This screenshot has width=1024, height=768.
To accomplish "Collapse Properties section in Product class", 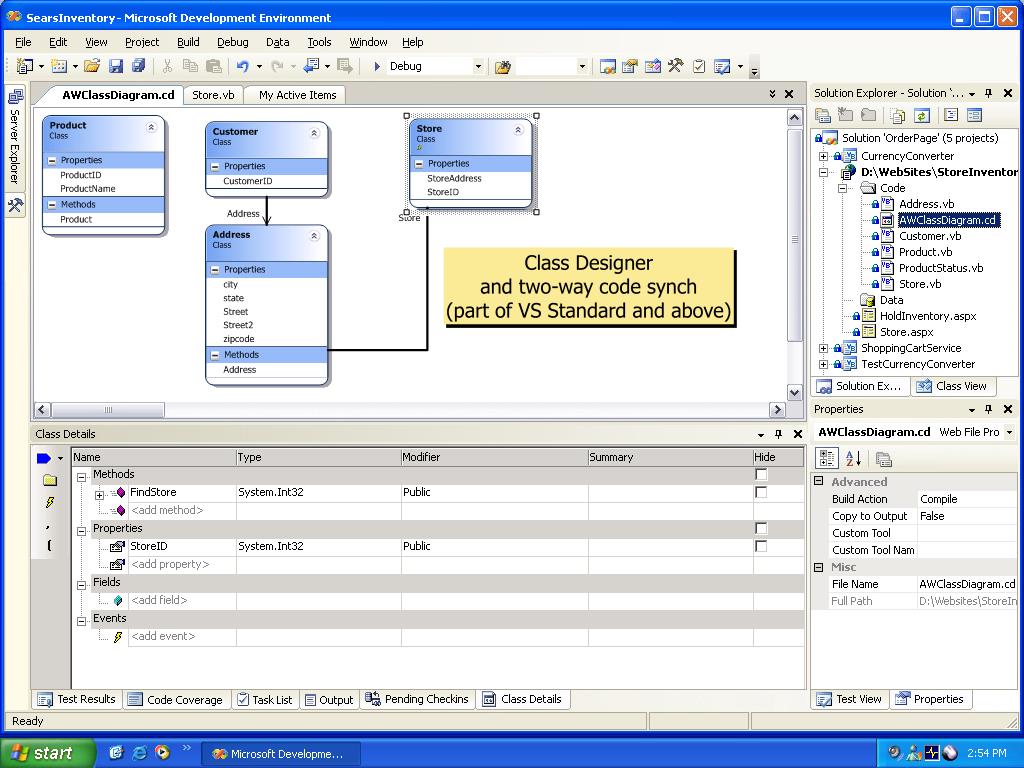I will click(x=52, y=161).
